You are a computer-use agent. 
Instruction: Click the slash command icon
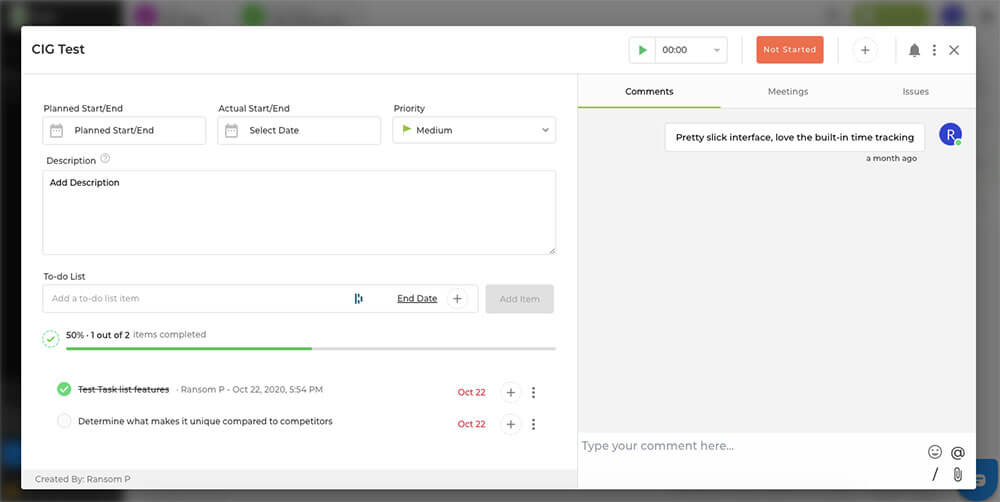(x=935, y=474)
